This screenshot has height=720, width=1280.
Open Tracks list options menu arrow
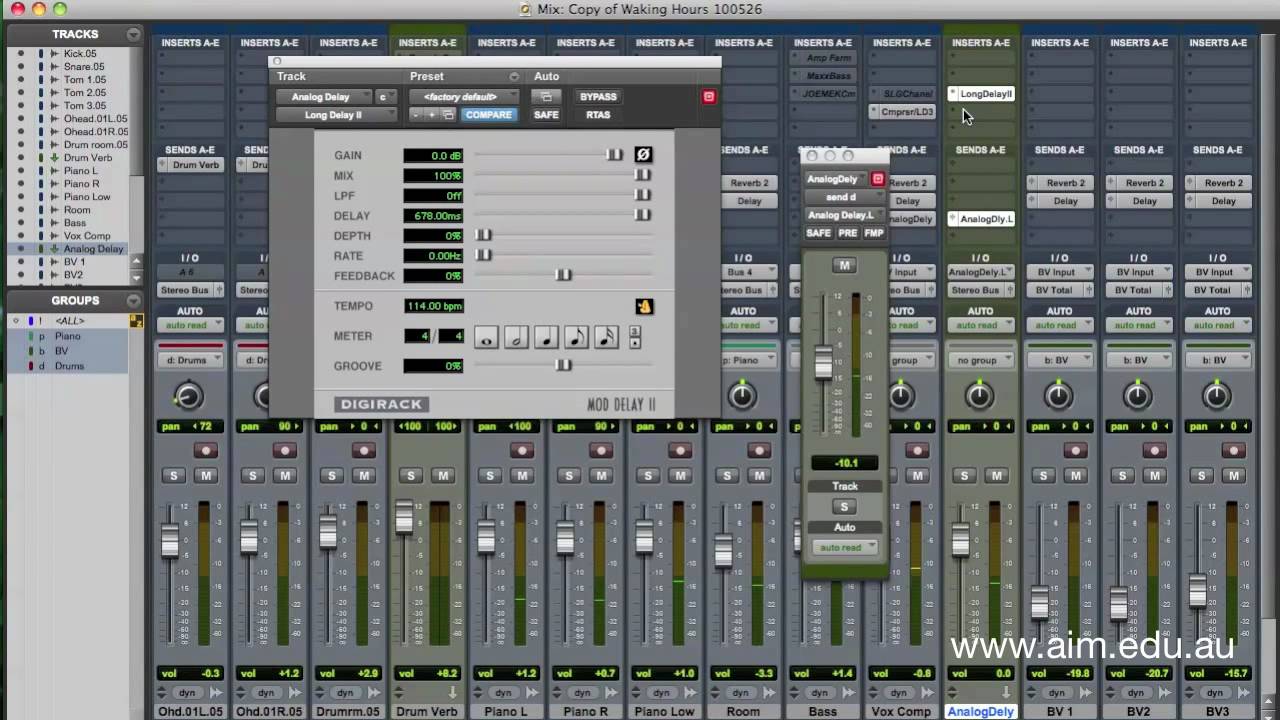[x=133, y=34]
